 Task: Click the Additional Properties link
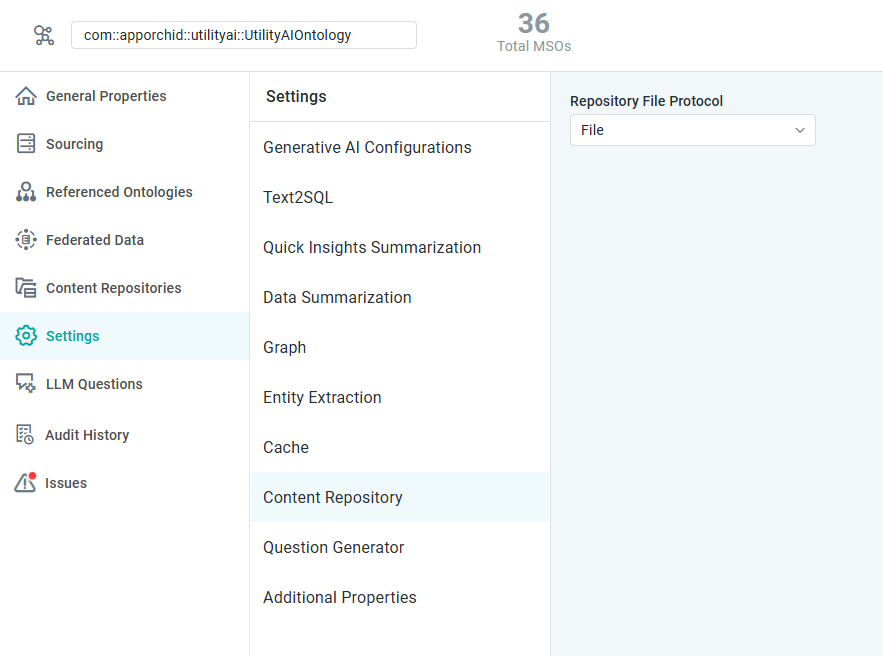pos(340,597)
